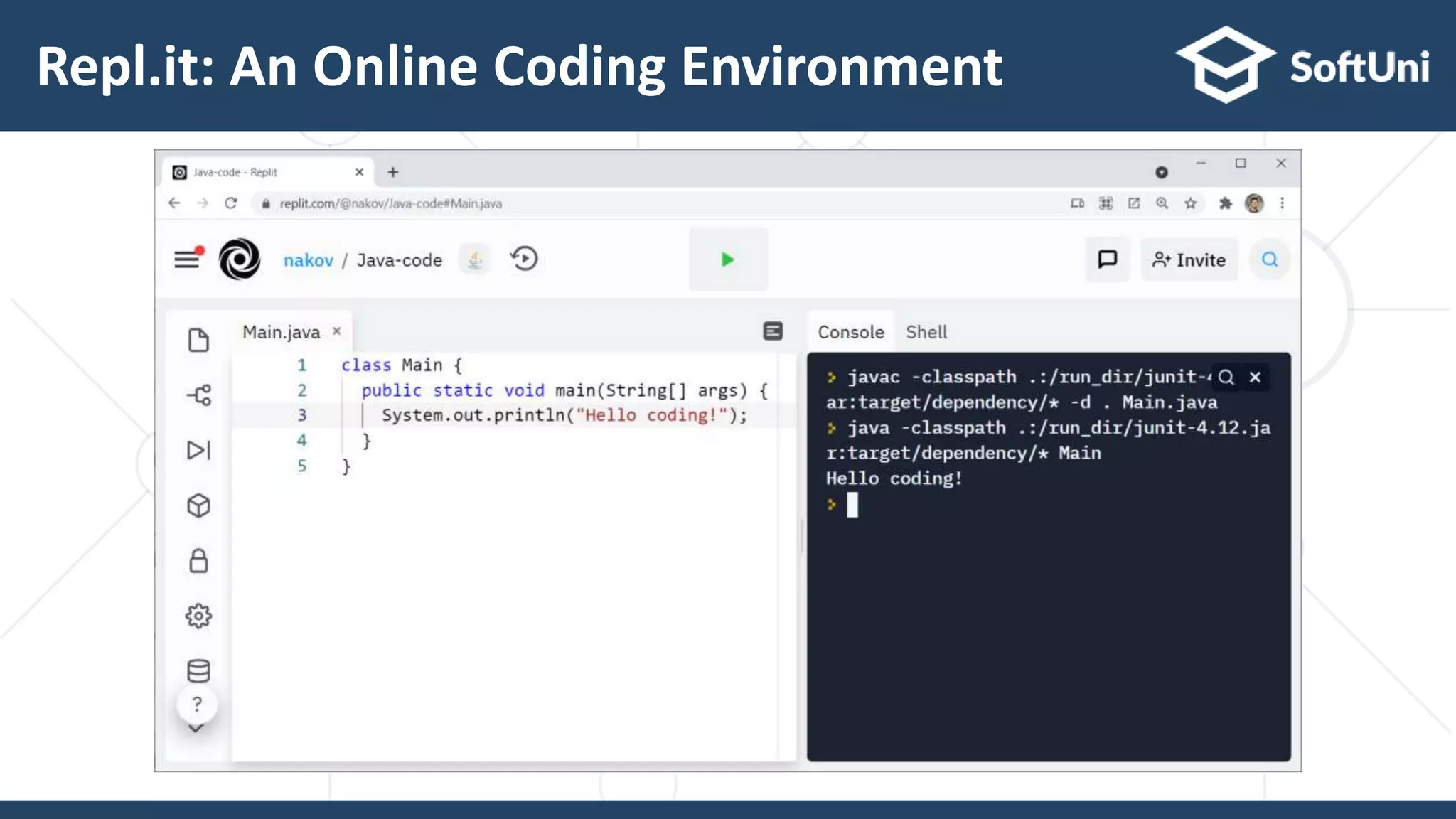Click the Replit spiral logo

(x=240, y=259)
